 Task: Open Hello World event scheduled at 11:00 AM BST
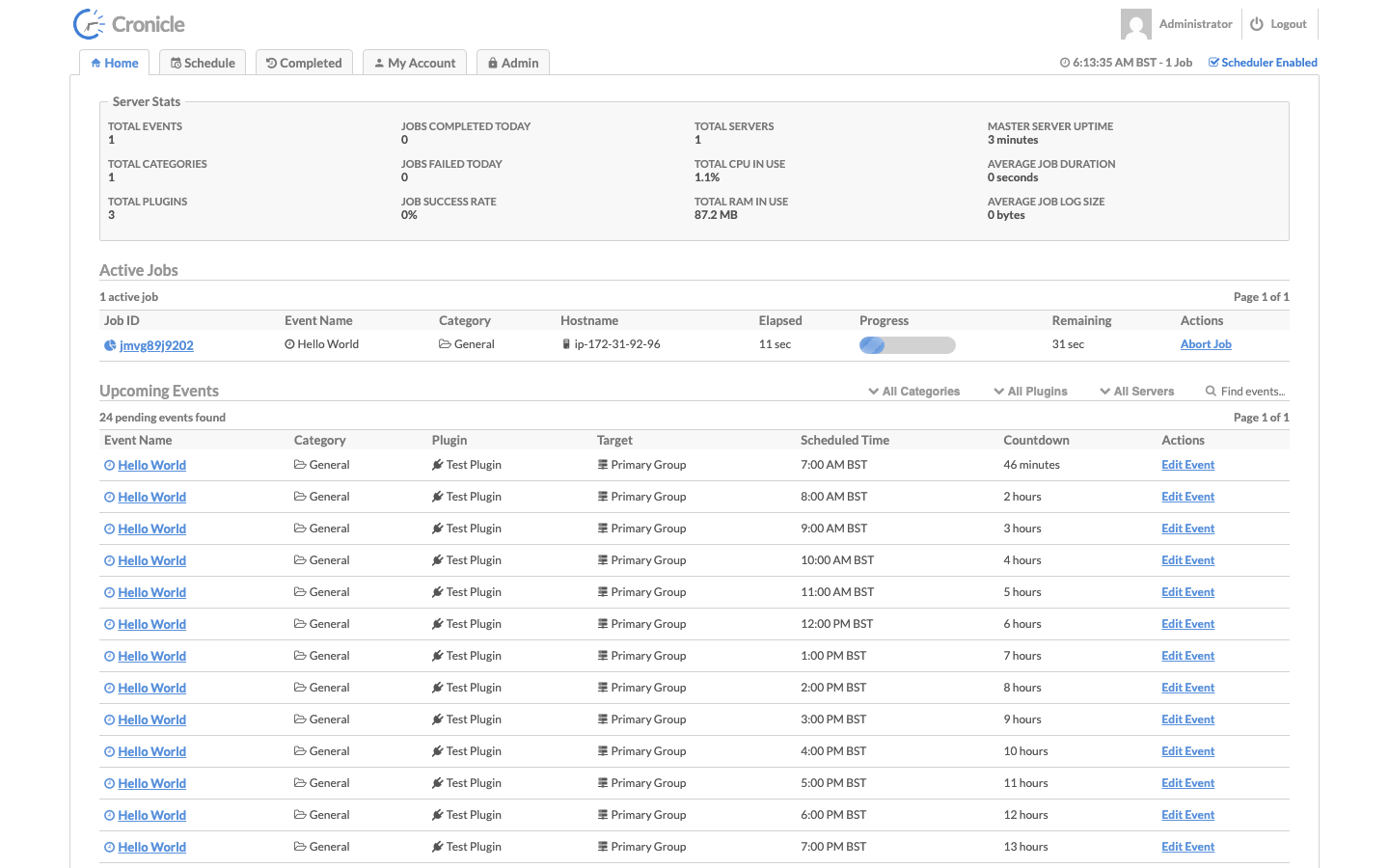coord(151,592)
